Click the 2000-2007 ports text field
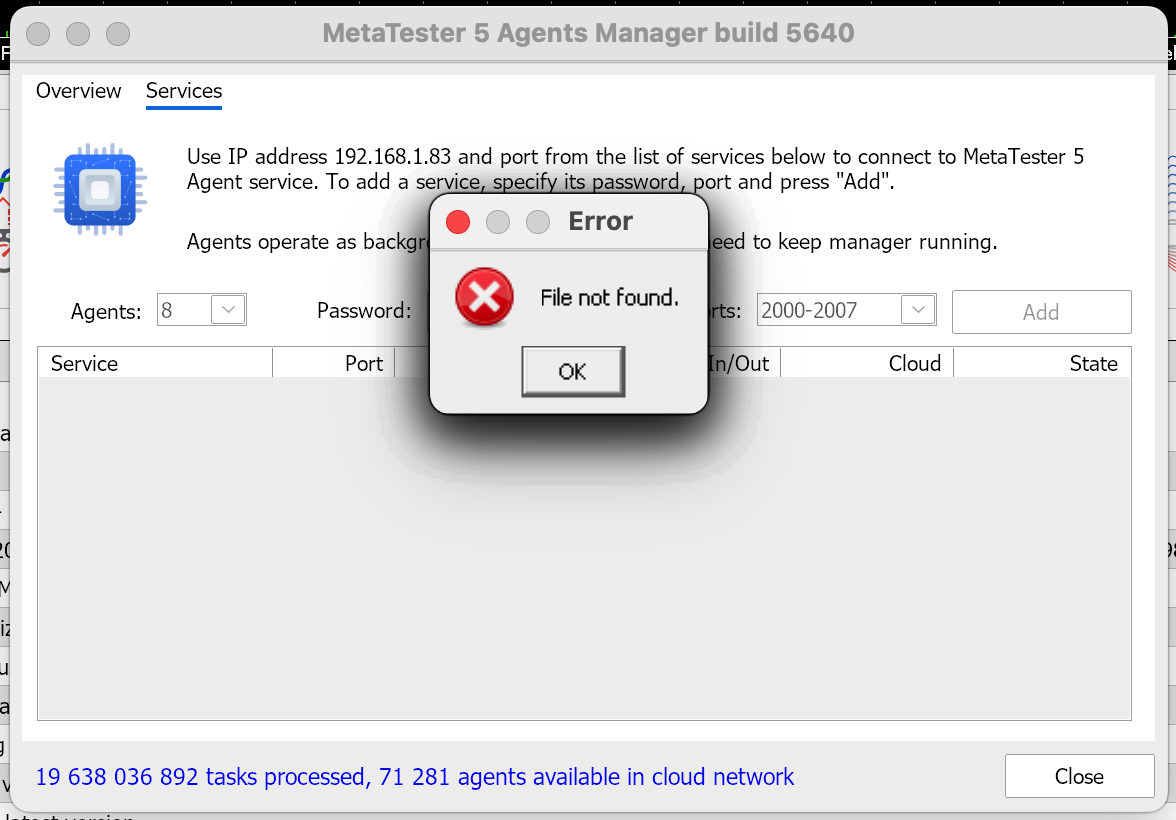 (x=828, y=310)
